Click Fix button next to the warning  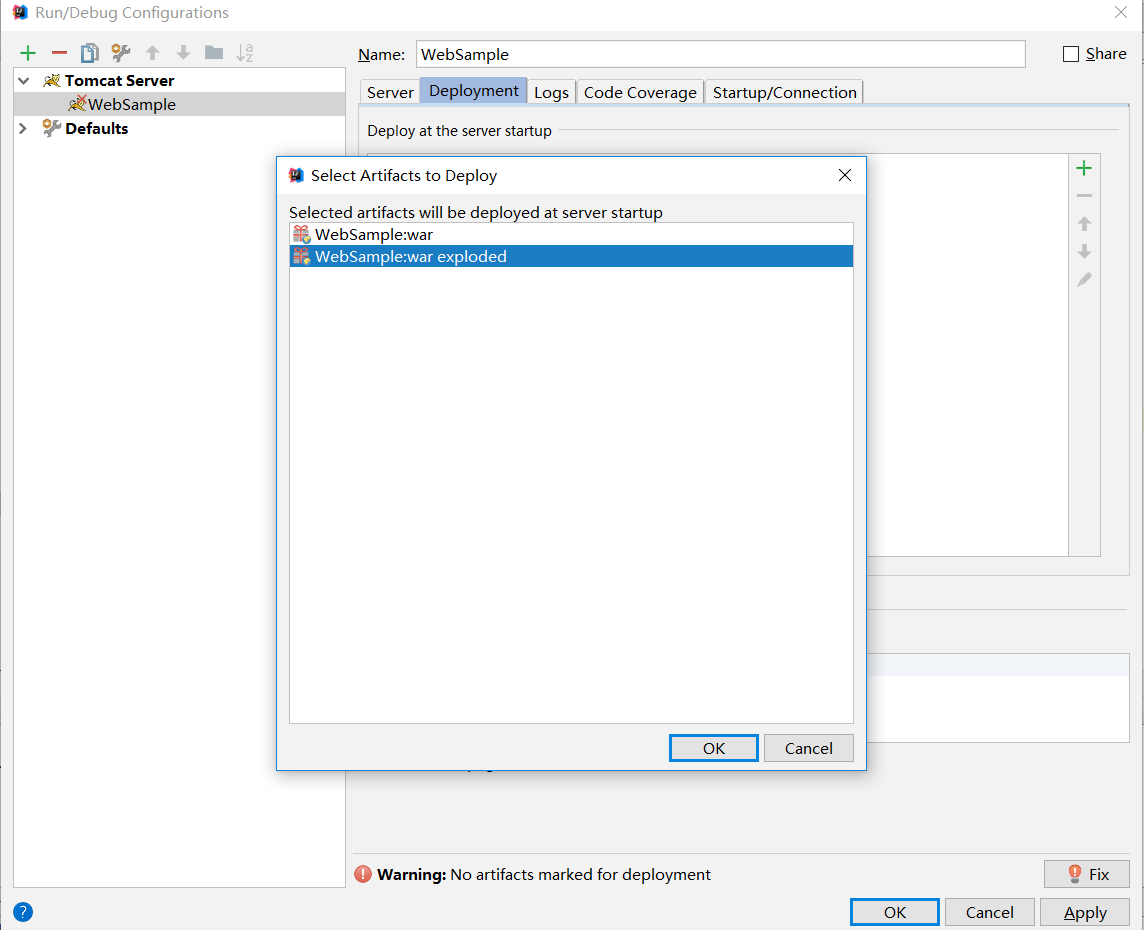pos(1086,874)
